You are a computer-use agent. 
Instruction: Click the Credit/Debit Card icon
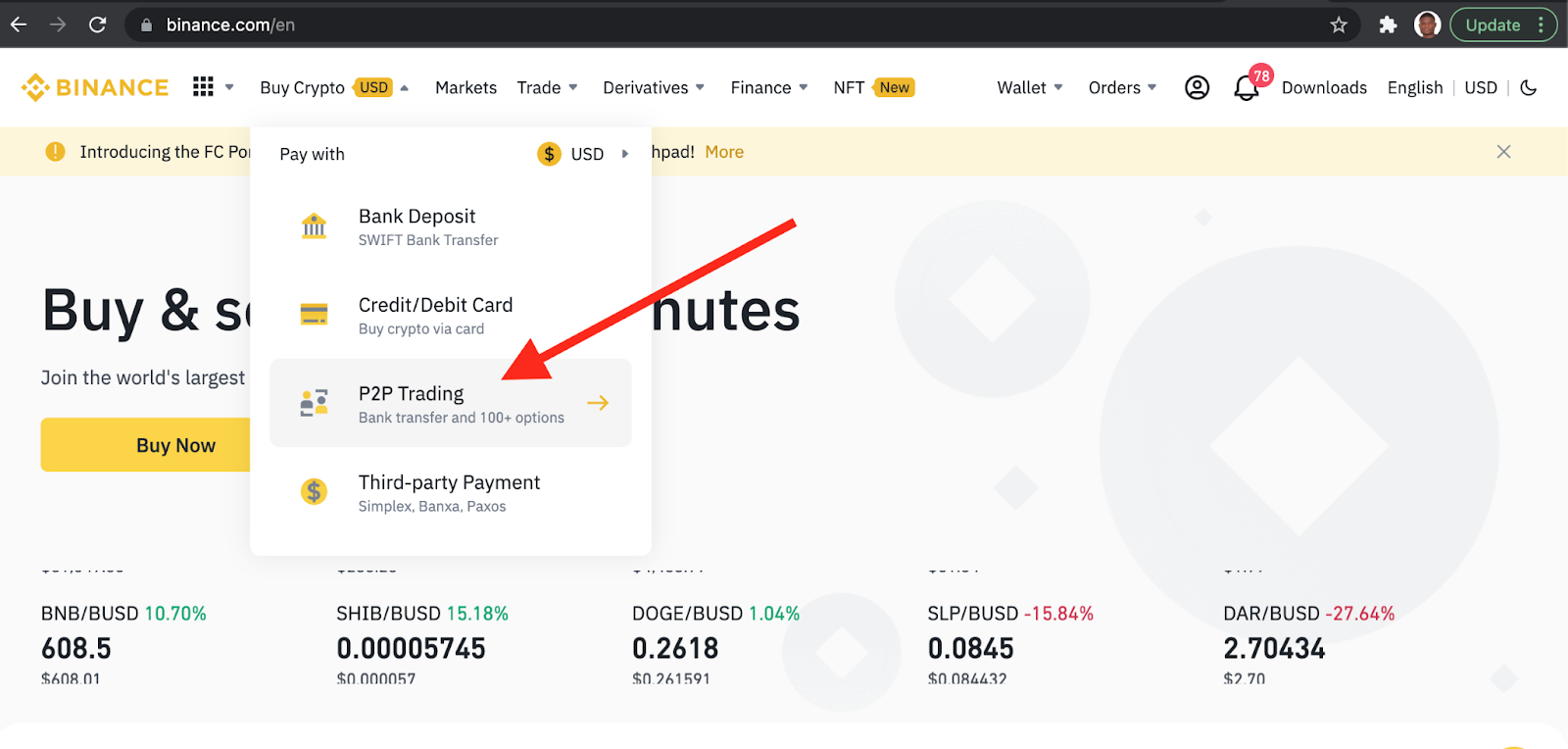[314, 315]
